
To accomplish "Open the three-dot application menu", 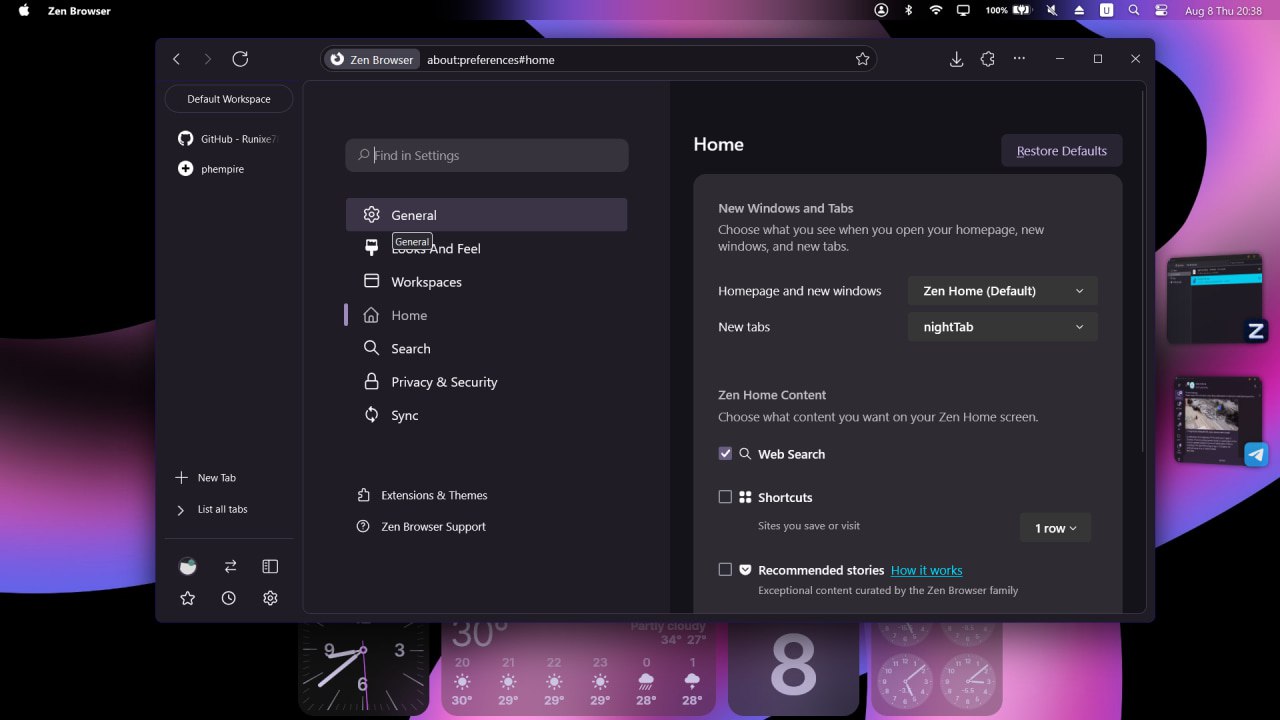I will tap(1019, 59).
